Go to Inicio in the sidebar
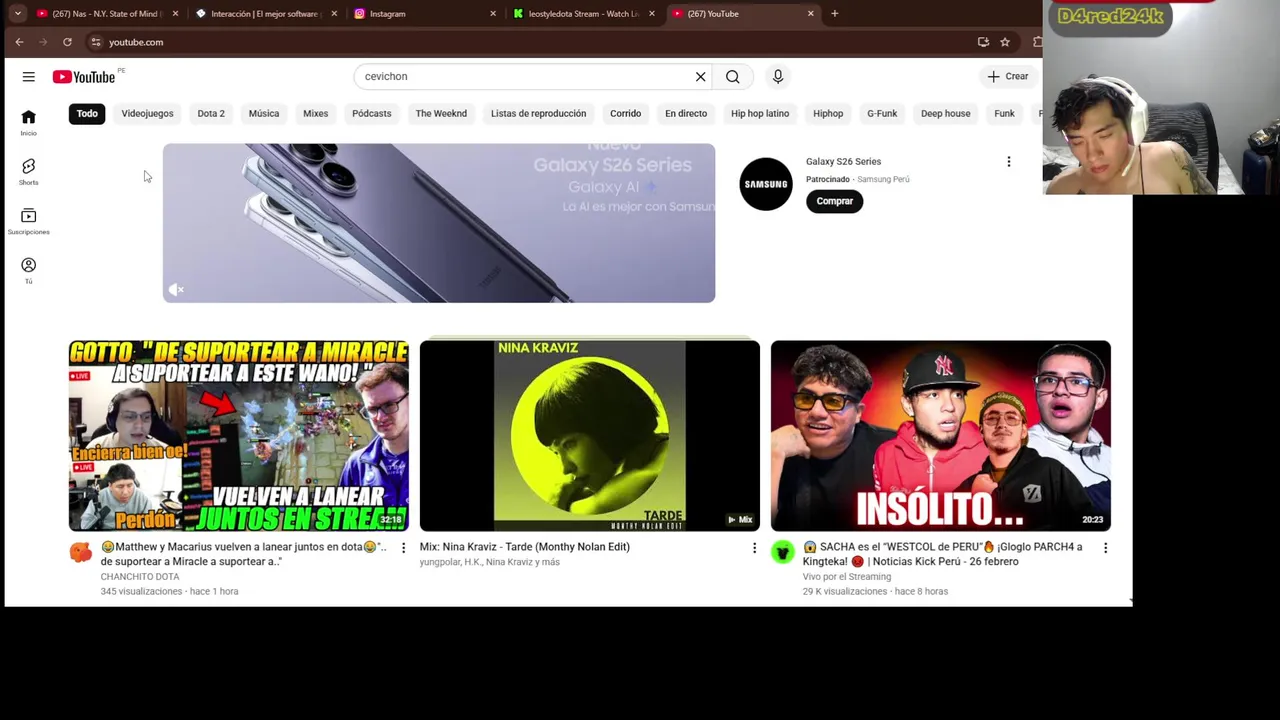The height and width of the screenshot is (720, 1280). 28,123
